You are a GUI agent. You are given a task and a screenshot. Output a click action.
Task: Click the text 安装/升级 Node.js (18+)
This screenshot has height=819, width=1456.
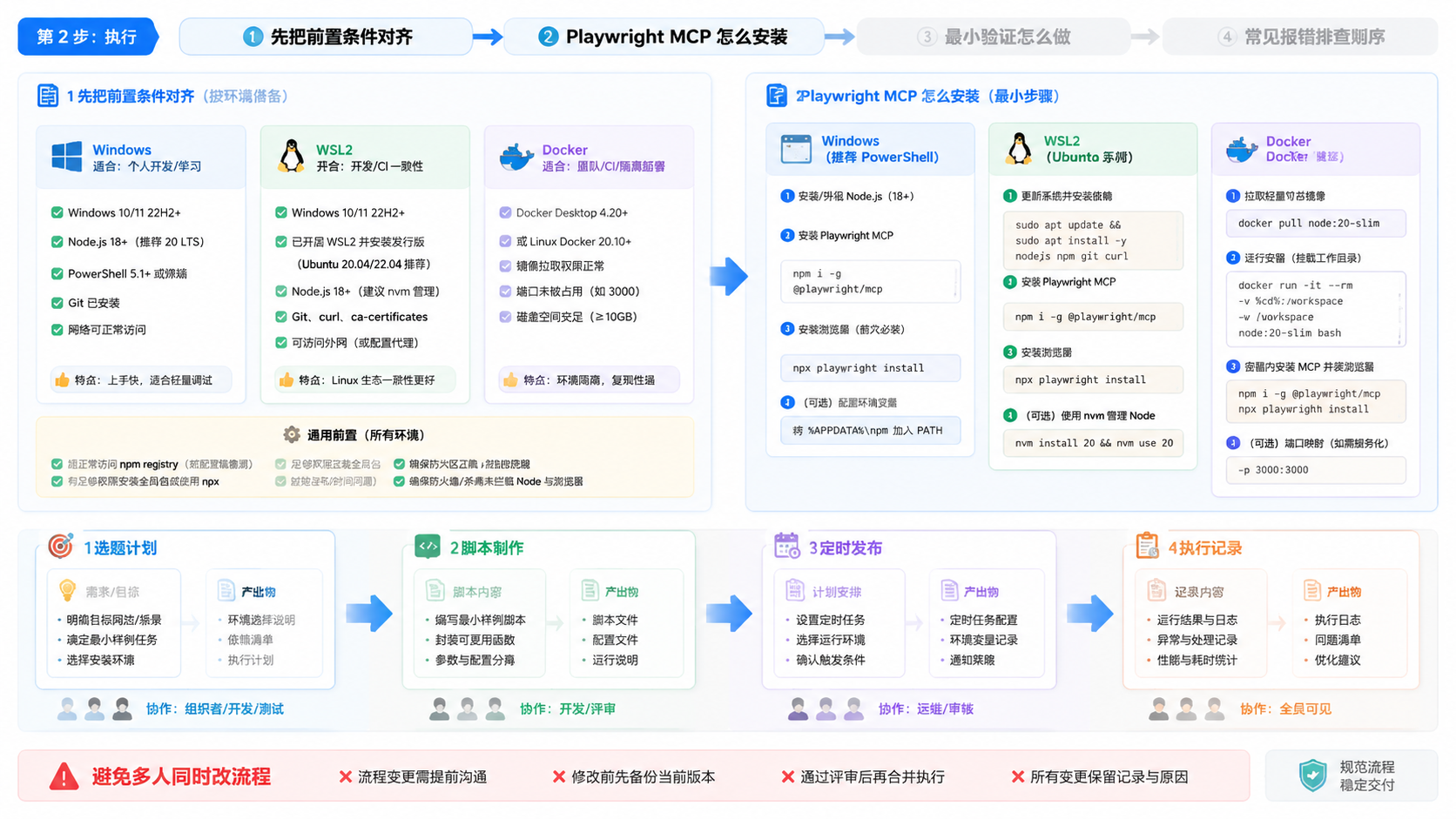pos(856,196)
